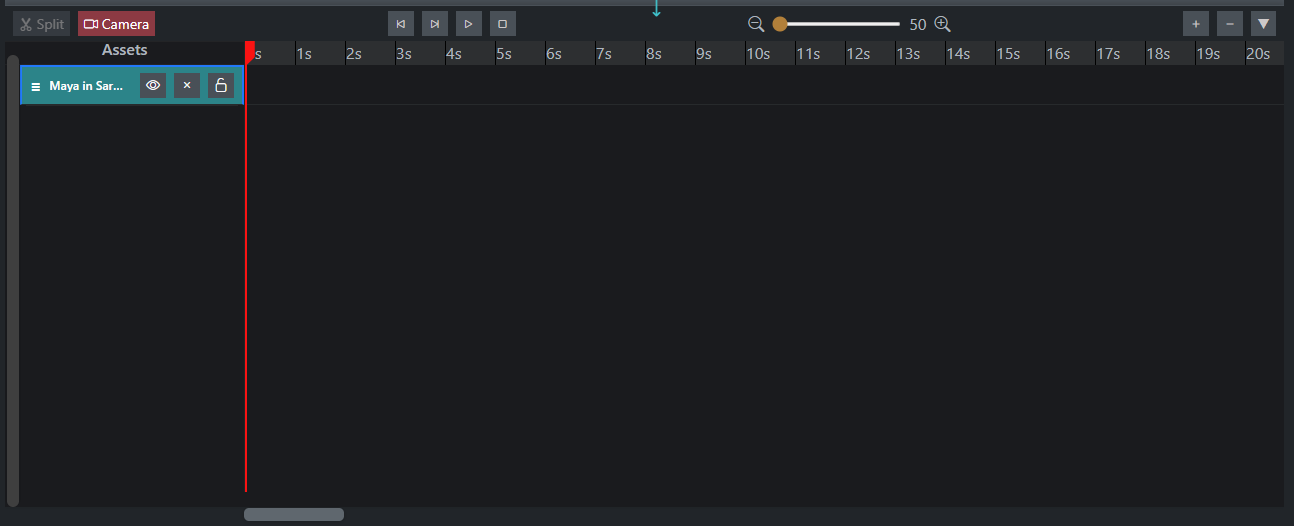This screenshot has width=1294, height=526.
Task: Toggle lock on Maya in Sar... asset
Action: click(x=221, y=86)
